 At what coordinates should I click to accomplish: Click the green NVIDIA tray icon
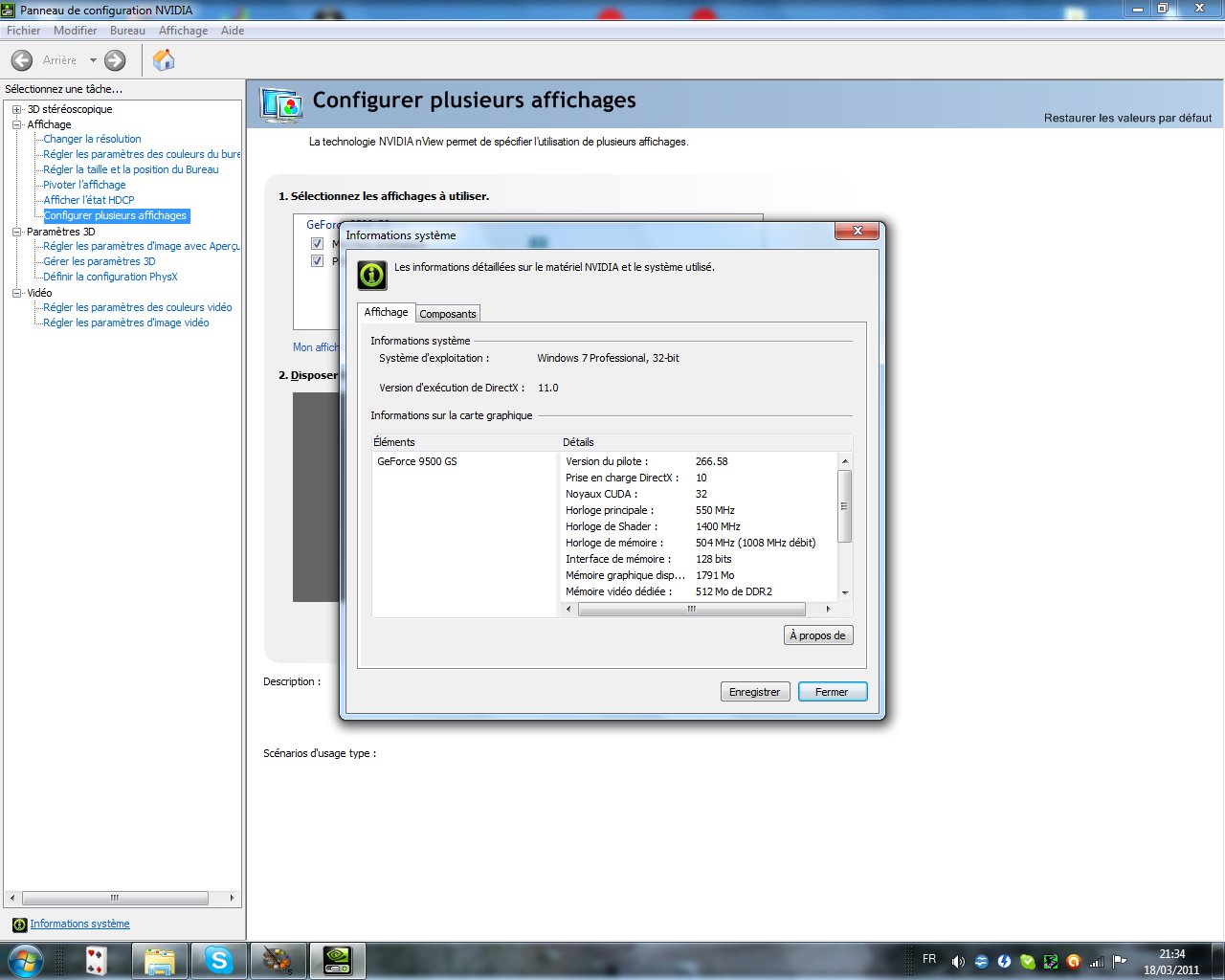point(1050,961)
